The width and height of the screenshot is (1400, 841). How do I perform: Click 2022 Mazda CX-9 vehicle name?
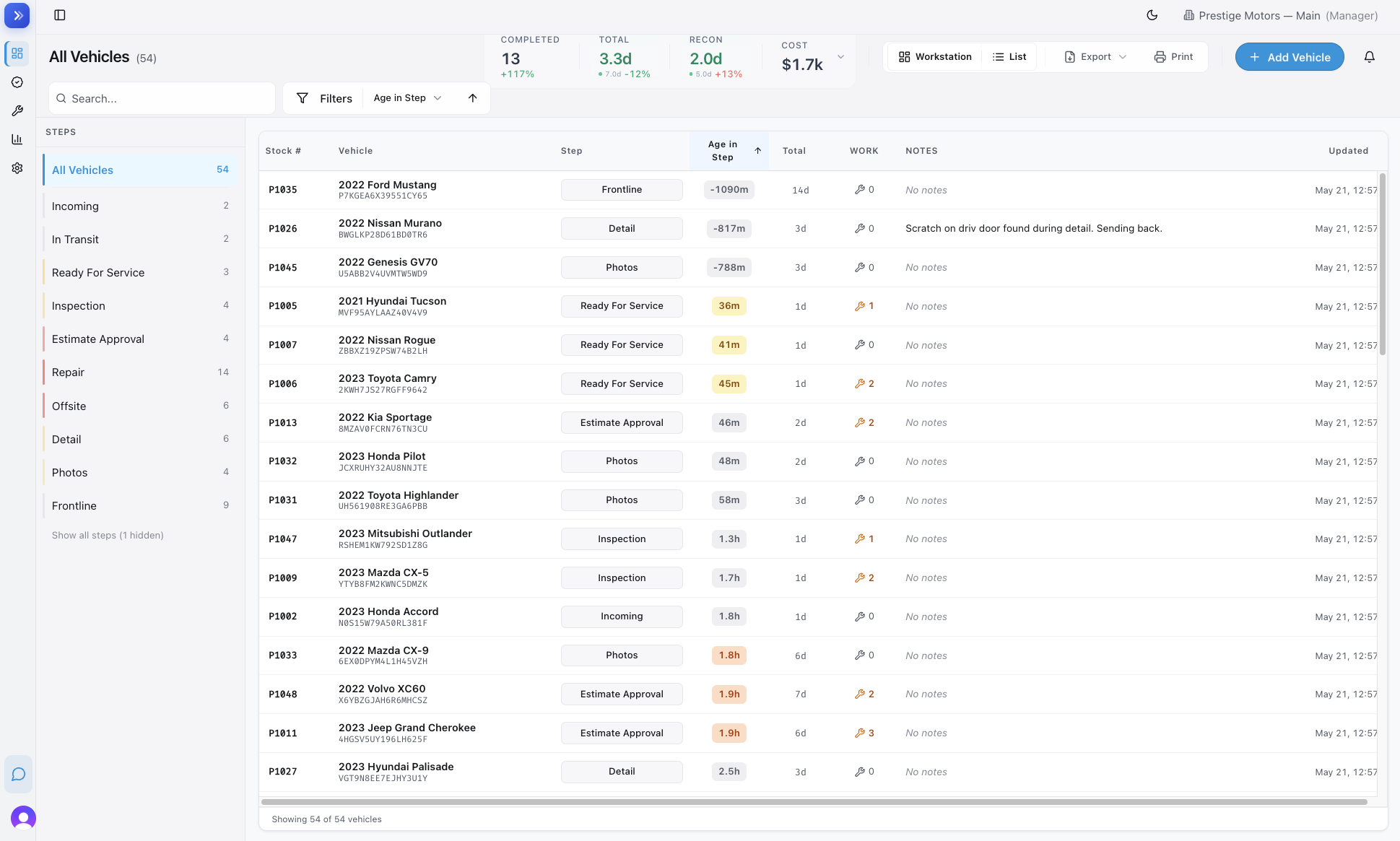pyautogui.click(x=383, y=650)
